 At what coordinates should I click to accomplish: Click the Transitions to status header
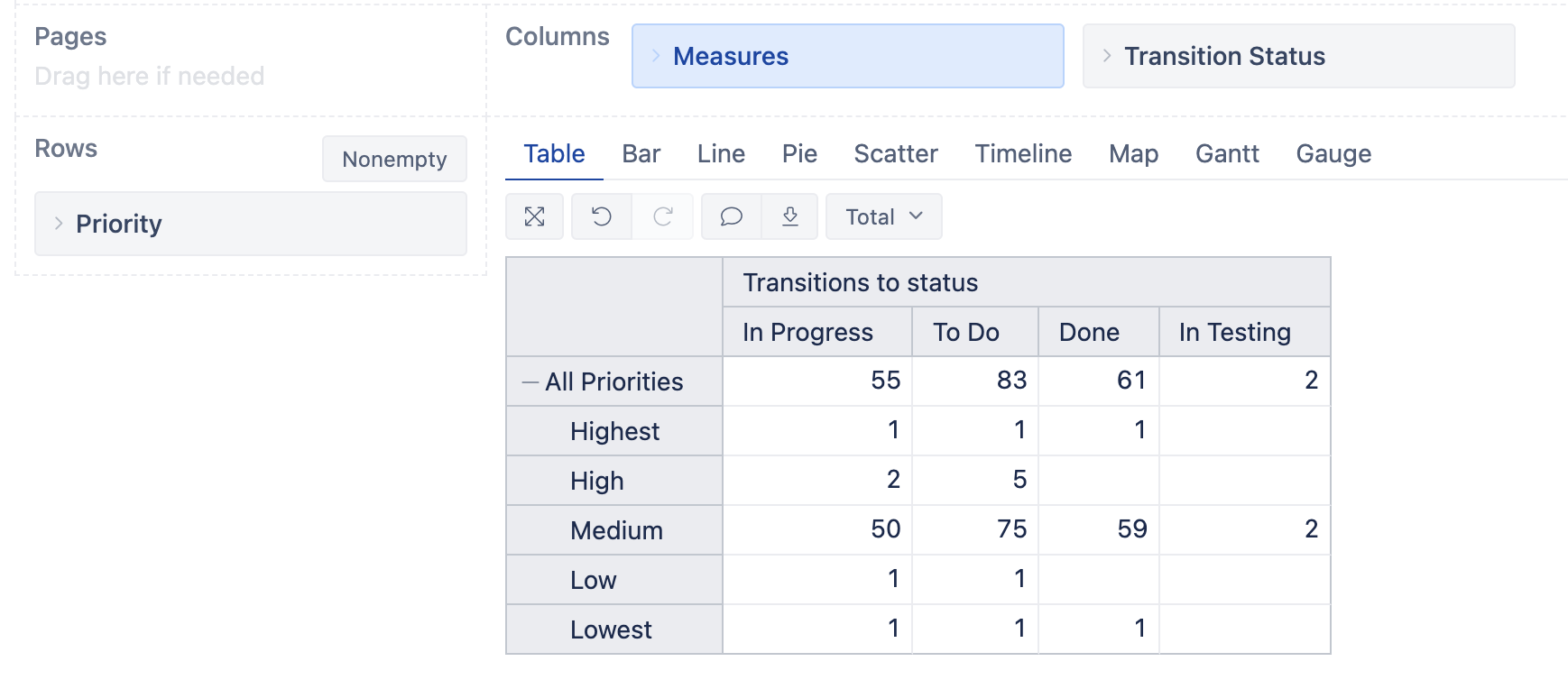860,283
